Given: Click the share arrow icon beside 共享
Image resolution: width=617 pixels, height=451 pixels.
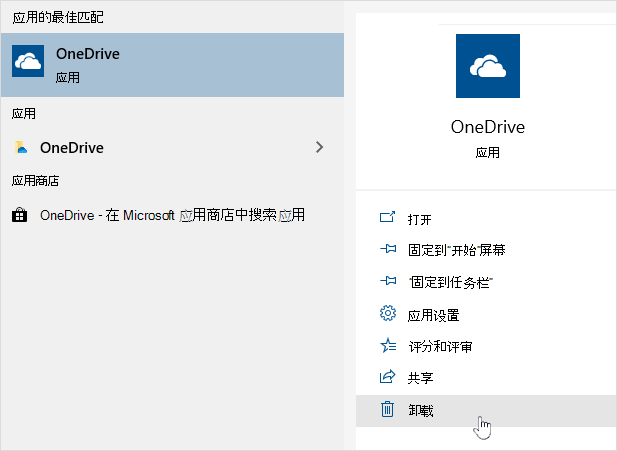Looking at the screenshot, I should tap(388, 377).
